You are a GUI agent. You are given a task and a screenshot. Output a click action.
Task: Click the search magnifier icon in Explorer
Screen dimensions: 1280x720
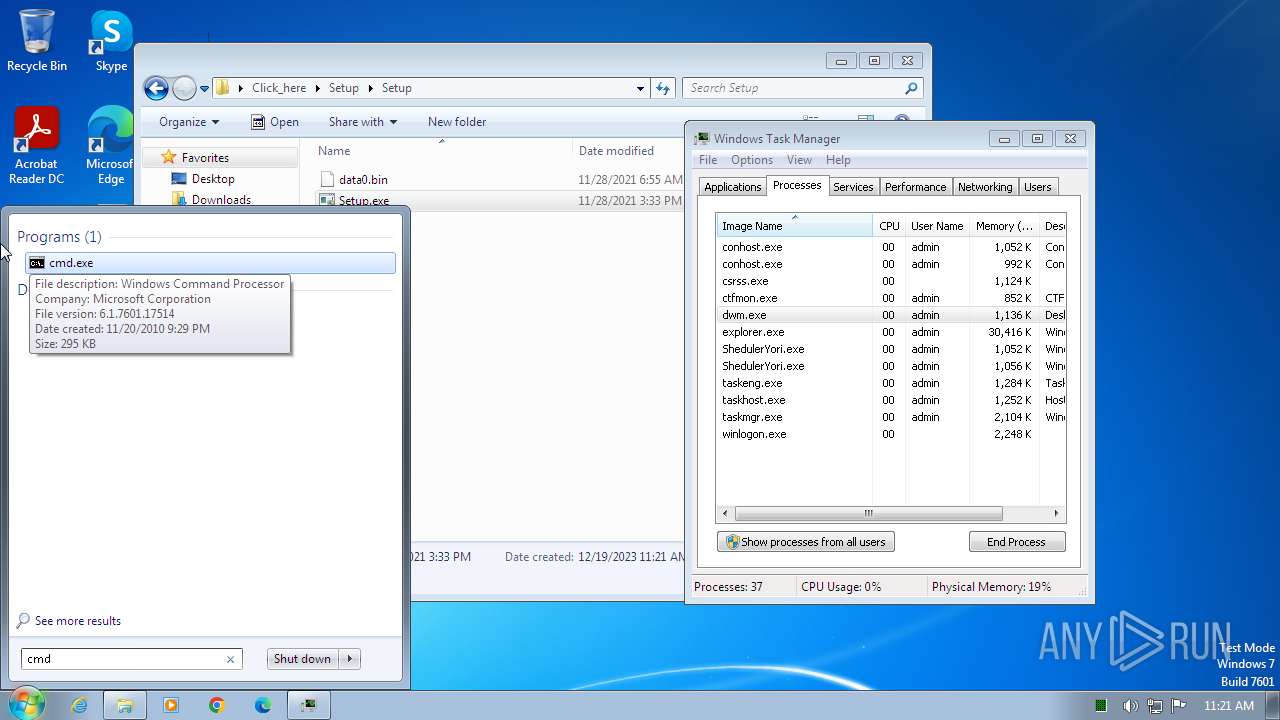pos(911,88)
